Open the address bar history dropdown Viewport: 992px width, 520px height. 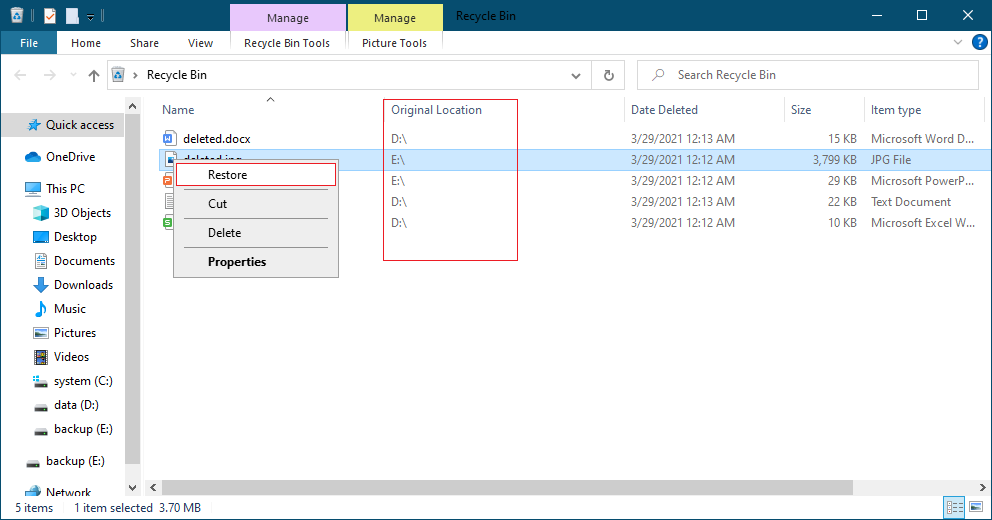click(x=575, y=75)
